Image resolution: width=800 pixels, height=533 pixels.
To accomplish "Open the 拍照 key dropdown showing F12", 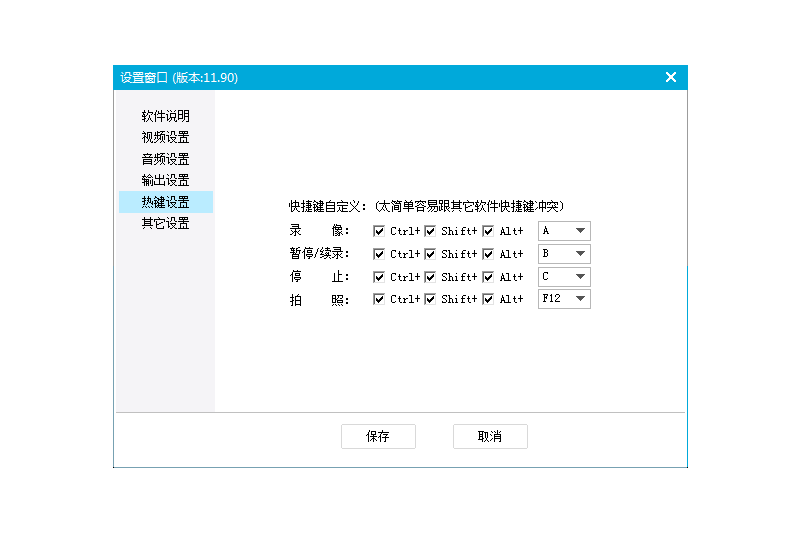I will tap(564, 299).
